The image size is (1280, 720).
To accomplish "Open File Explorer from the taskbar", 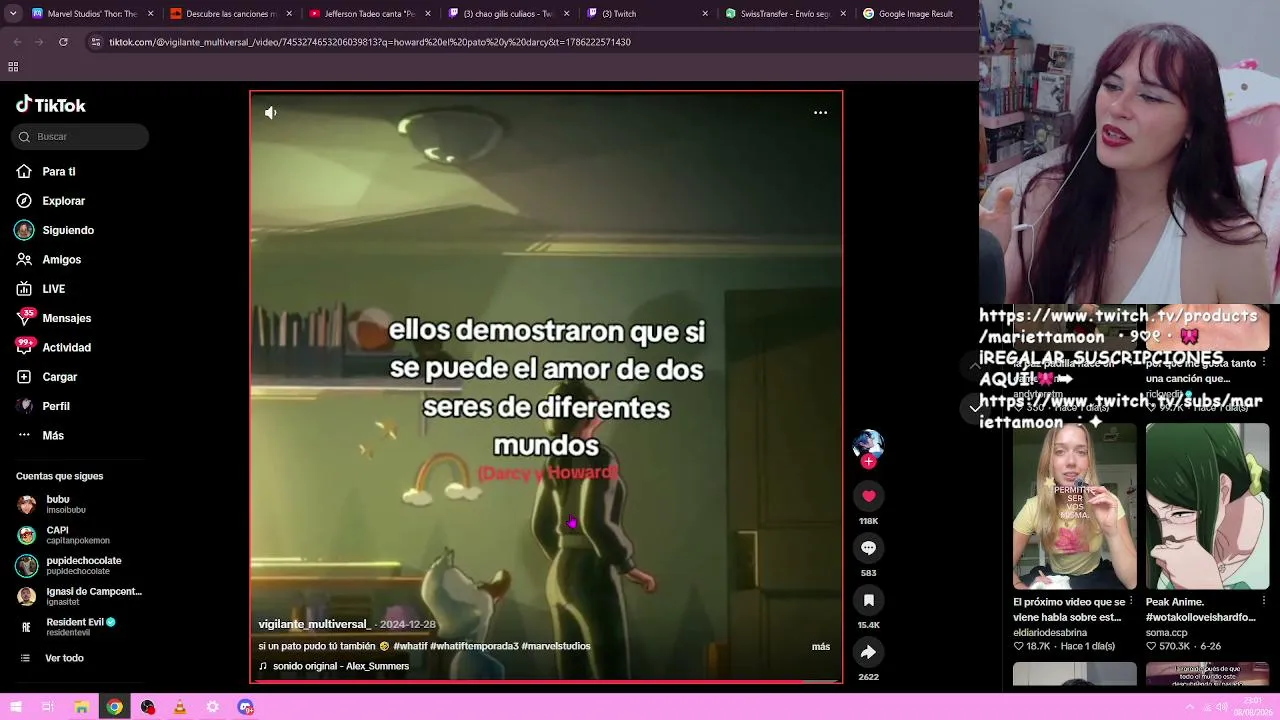I will 81,707.
